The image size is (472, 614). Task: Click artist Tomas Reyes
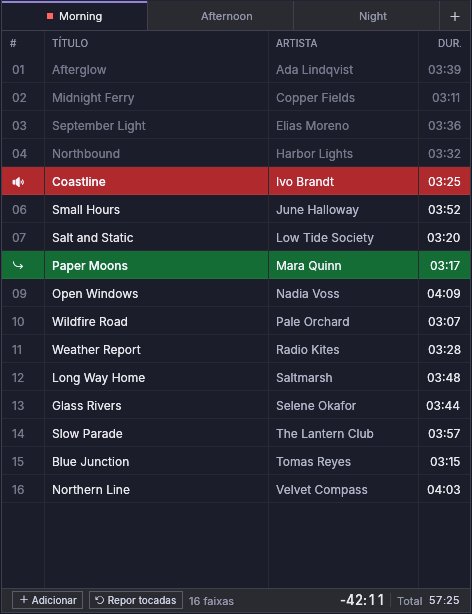click(313, 462)
